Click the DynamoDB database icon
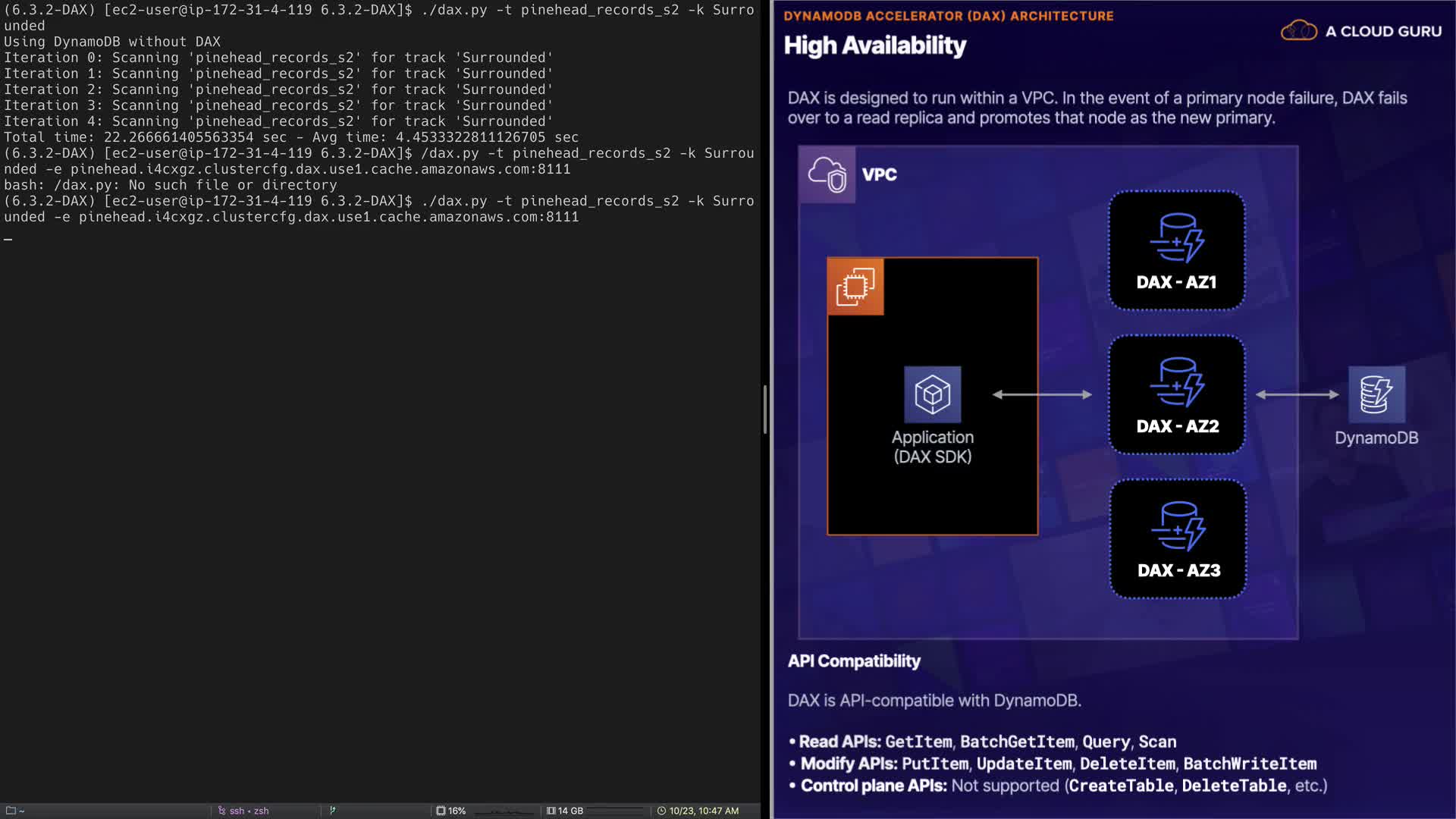 click(1376, 394)
